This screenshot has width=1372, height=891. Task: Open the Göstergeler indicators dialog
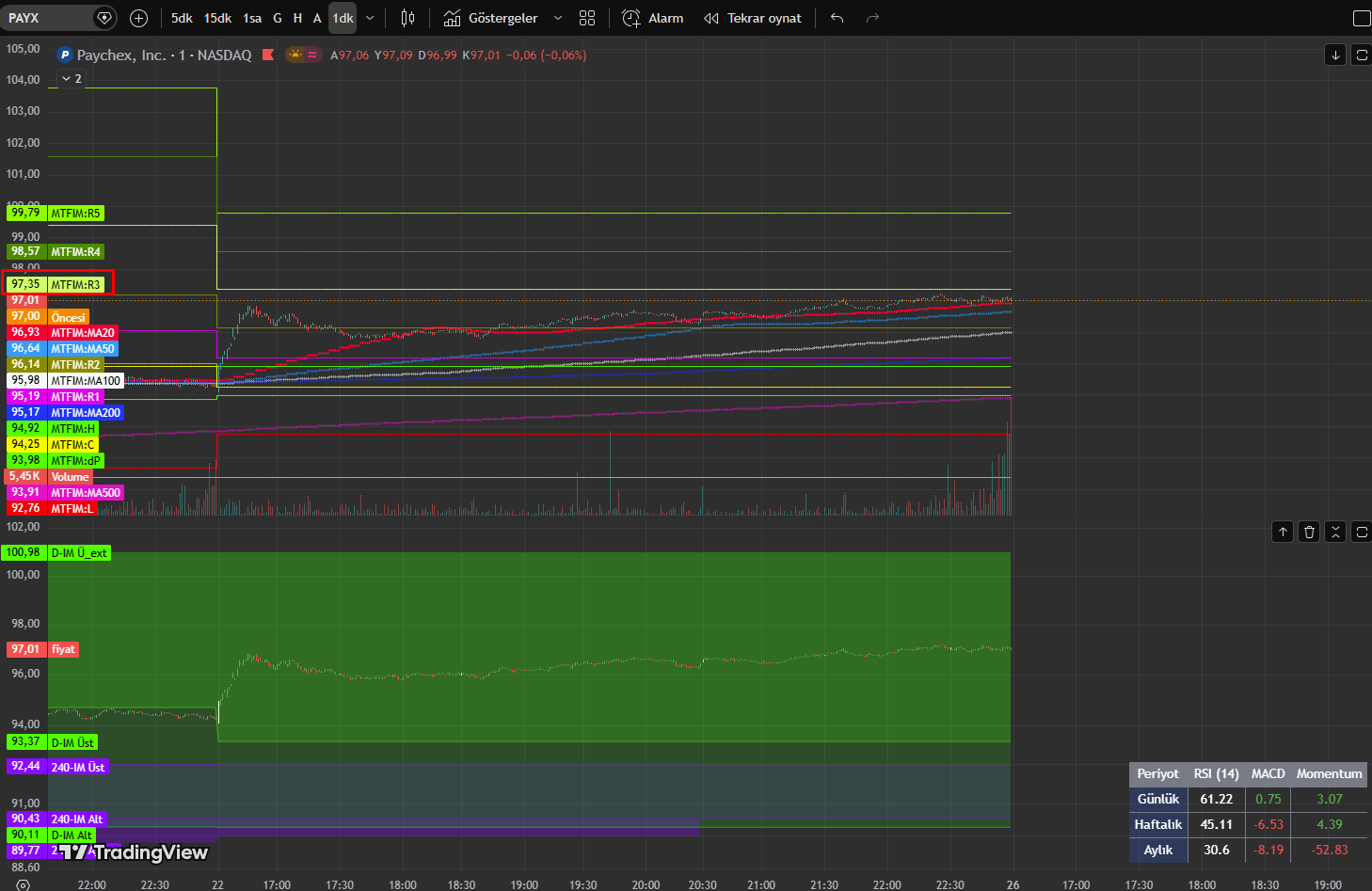(x=491, y=18)
